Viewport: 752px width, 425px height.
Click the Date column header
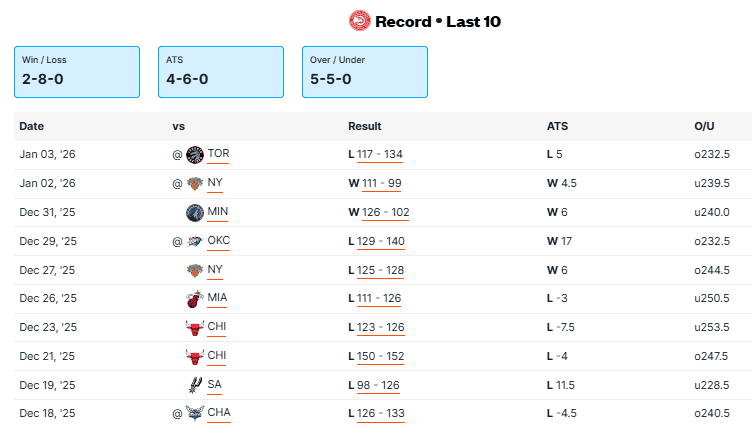pos(32,127)
